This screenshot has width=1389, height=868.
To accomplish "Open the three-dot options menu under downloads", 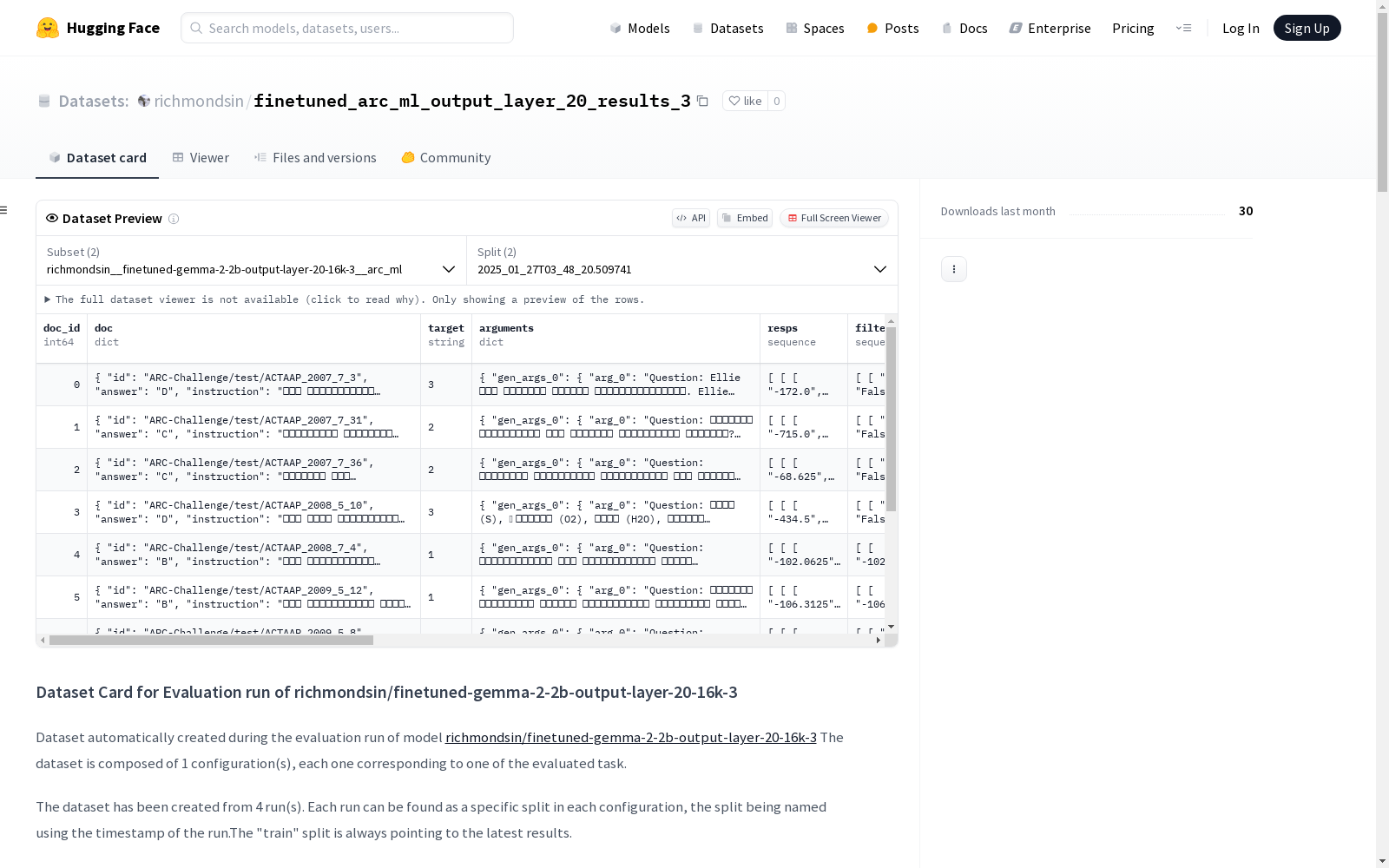I will (x=954, y=269).
